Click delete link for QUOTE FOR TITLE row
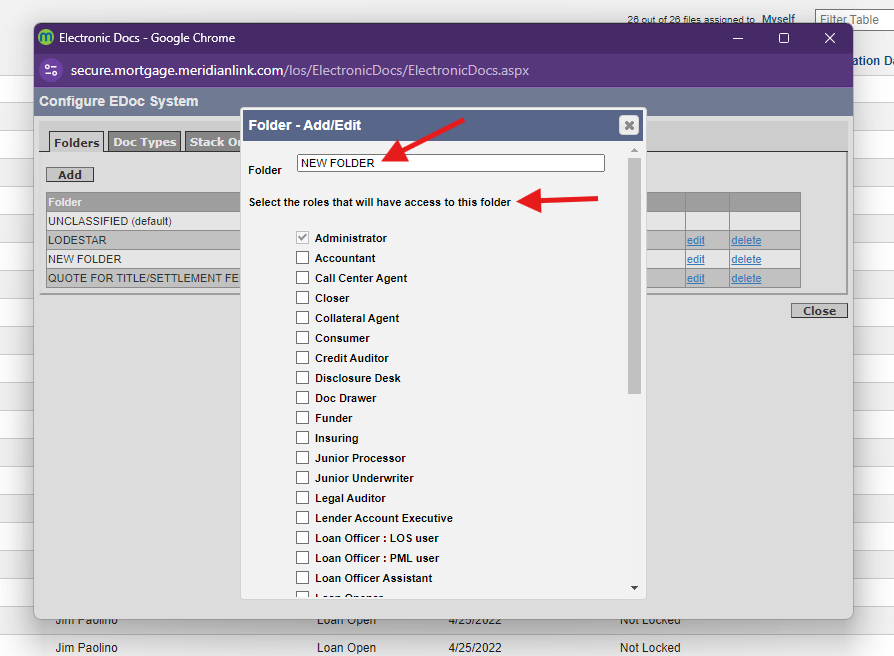894x656 pixels. click(x=746, y=278)
